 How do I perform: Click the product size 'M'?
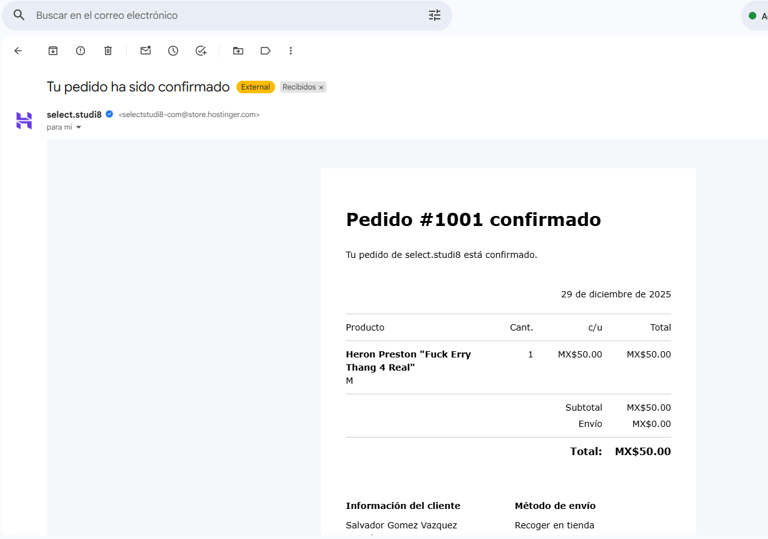[349, 381]
